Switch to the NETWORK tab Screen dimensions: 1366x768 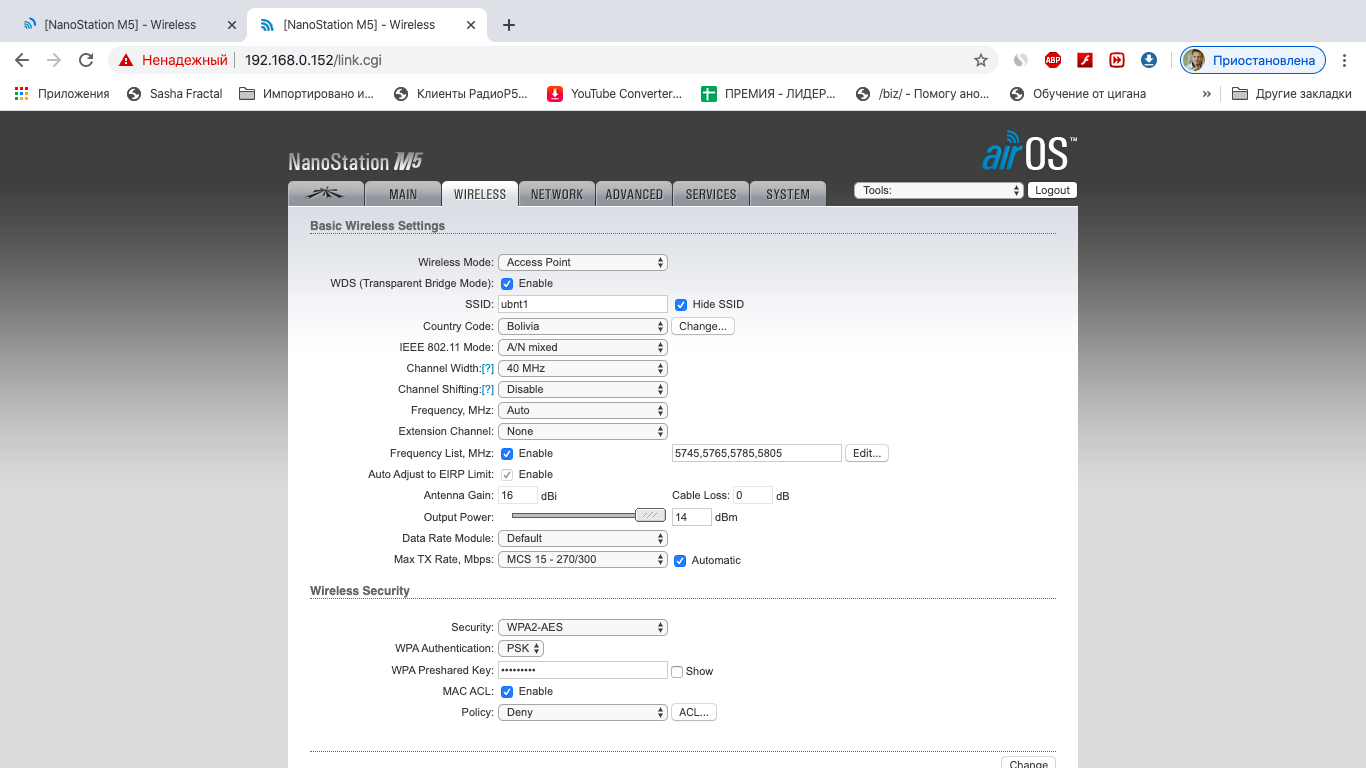pos(557,194)
